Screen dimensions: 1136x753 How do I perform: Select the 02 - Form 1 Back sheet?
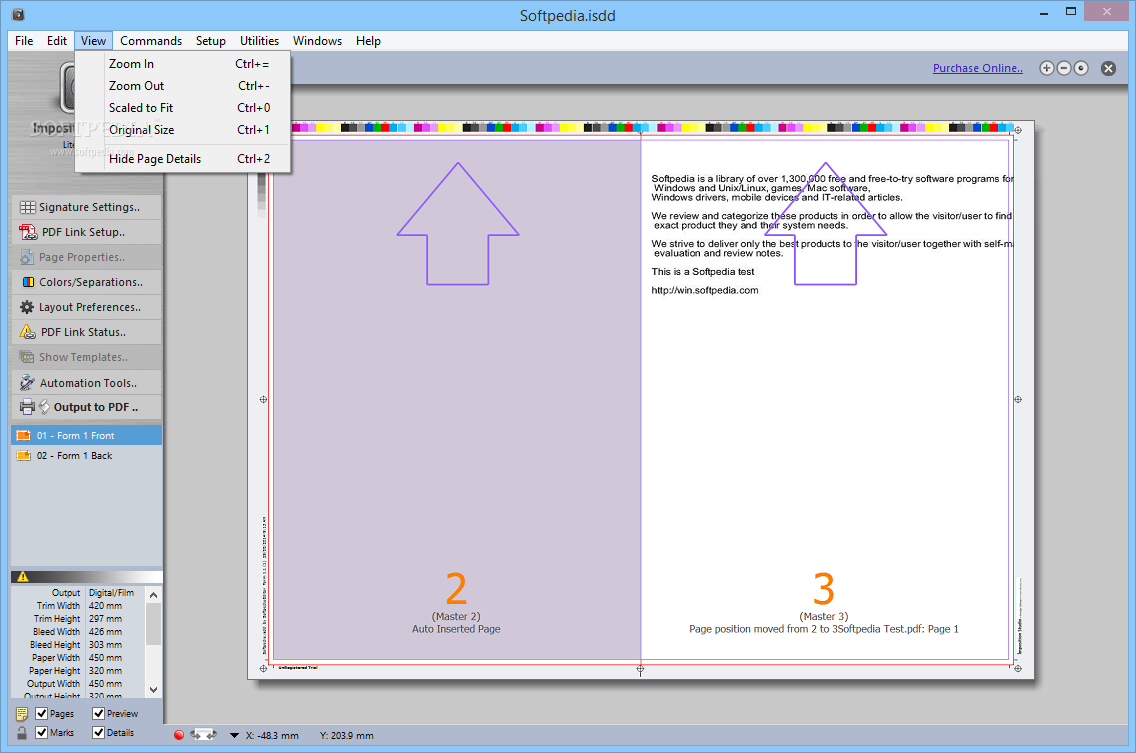click(x=87, y=456)
